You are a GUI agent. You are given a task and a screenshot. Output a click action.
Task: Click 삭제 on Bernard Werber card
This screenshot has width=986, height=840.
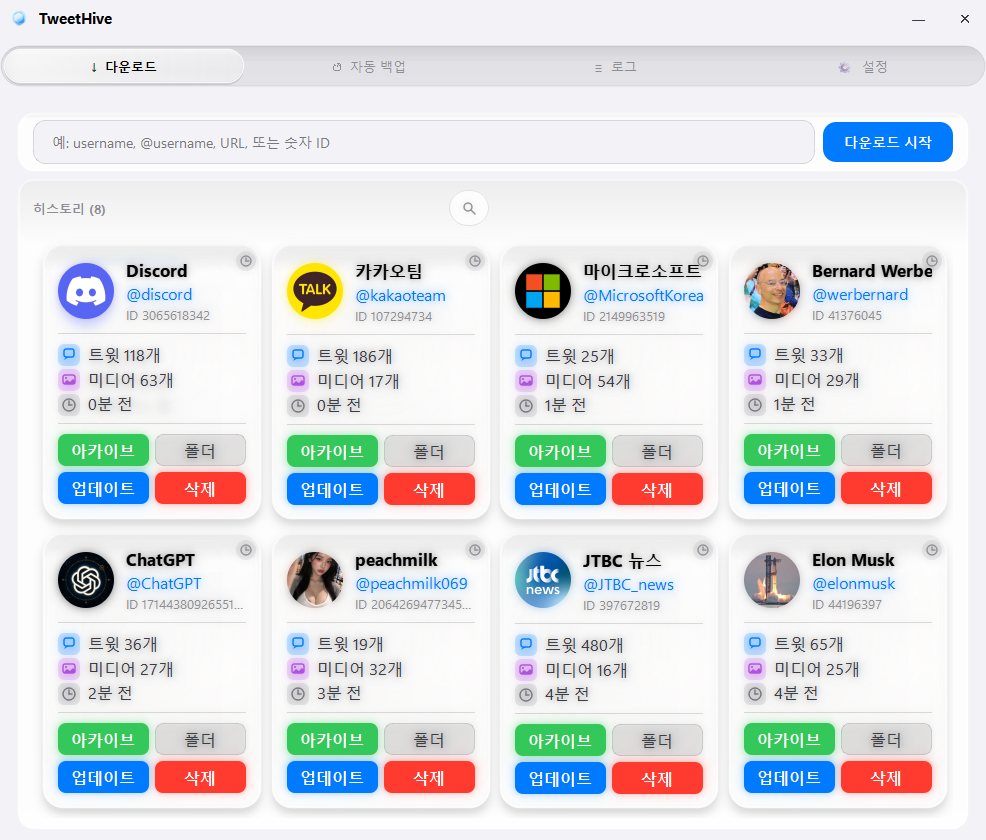tap(886, 488)
